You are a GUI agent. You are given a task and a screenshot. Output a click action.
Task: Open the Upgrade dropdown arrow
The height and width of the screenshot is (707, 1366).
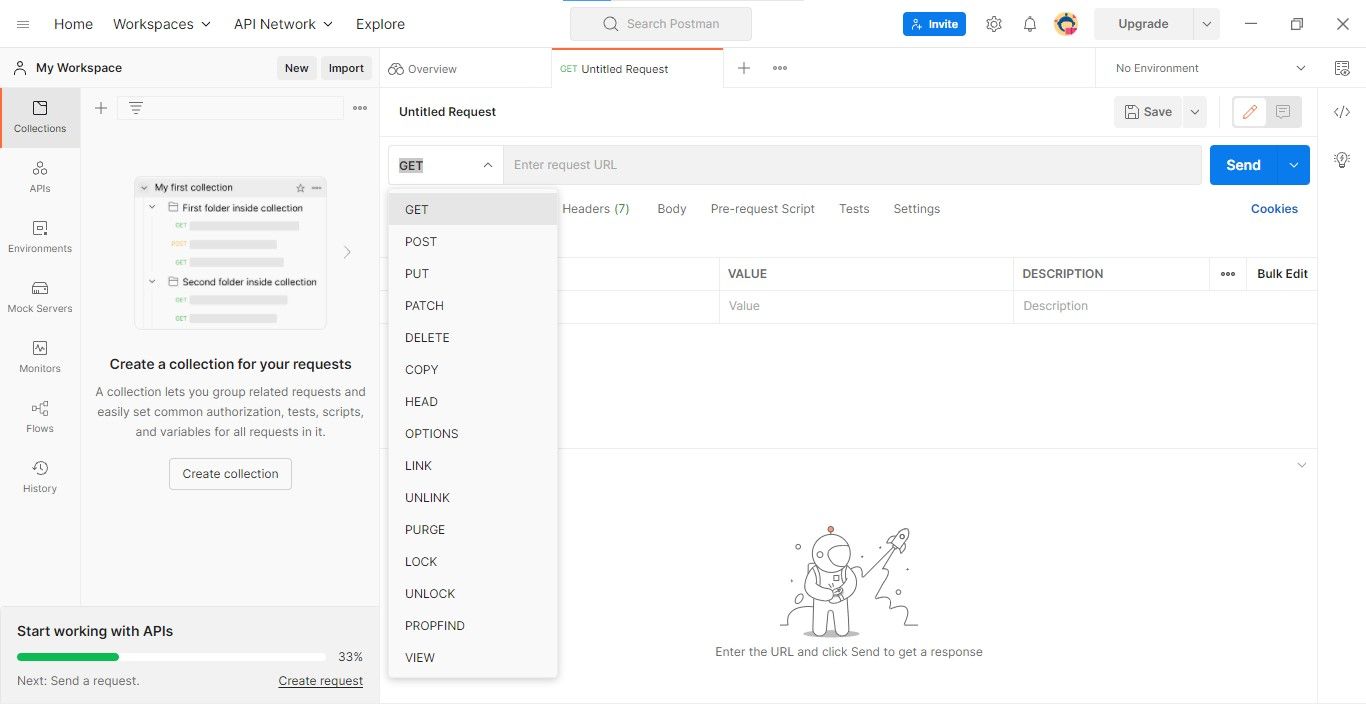[1207, 24]
